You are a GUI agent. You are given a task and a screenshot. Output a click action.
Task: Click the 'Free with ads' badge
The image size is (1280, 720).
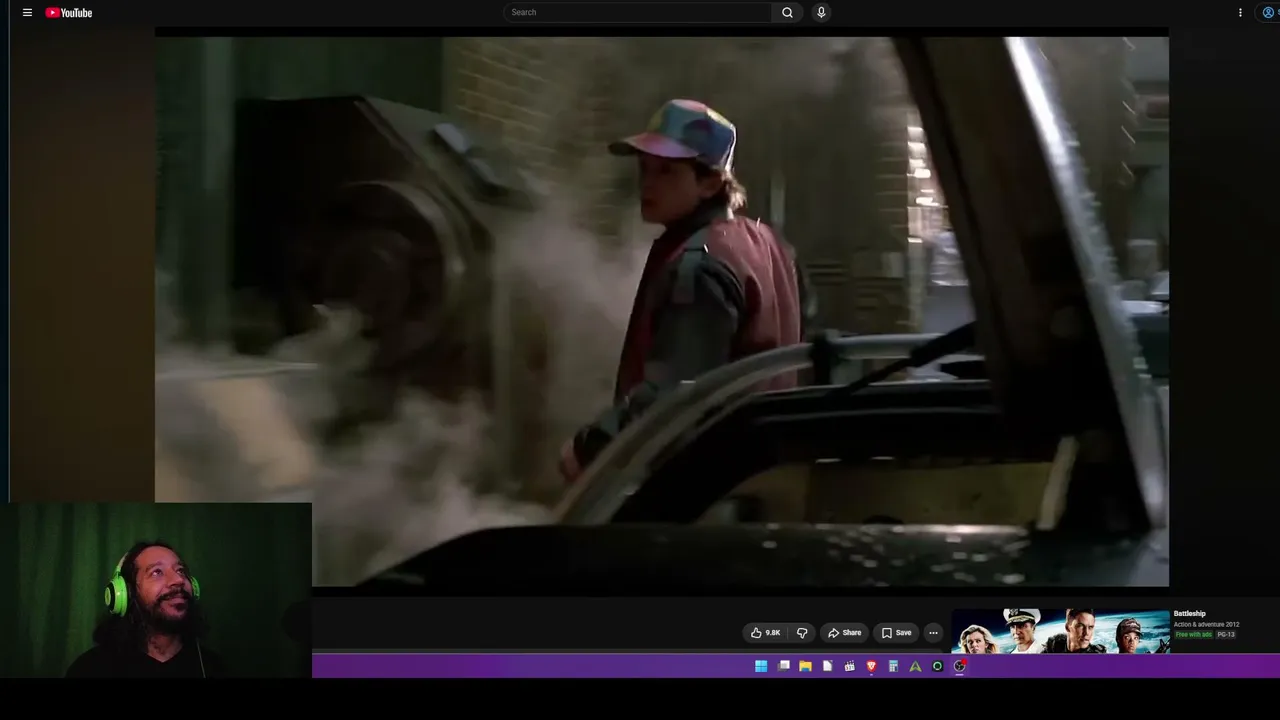coord(1194,634)
